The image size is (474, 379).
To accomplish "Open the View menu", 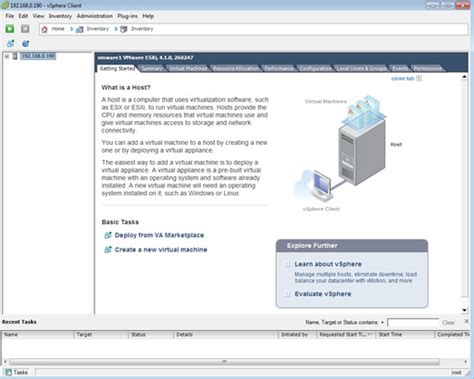I will 38,16.
